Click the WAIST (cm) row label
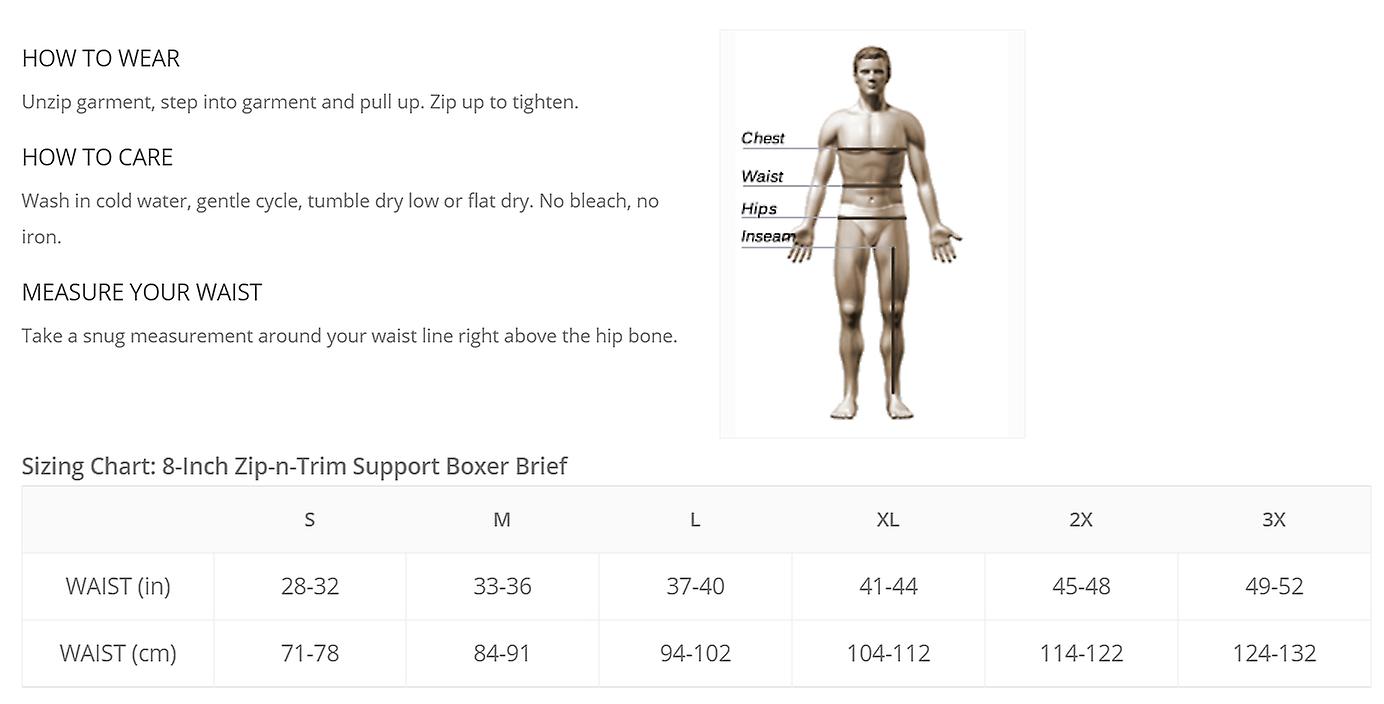1384x704 pixels. coord(118,653)
